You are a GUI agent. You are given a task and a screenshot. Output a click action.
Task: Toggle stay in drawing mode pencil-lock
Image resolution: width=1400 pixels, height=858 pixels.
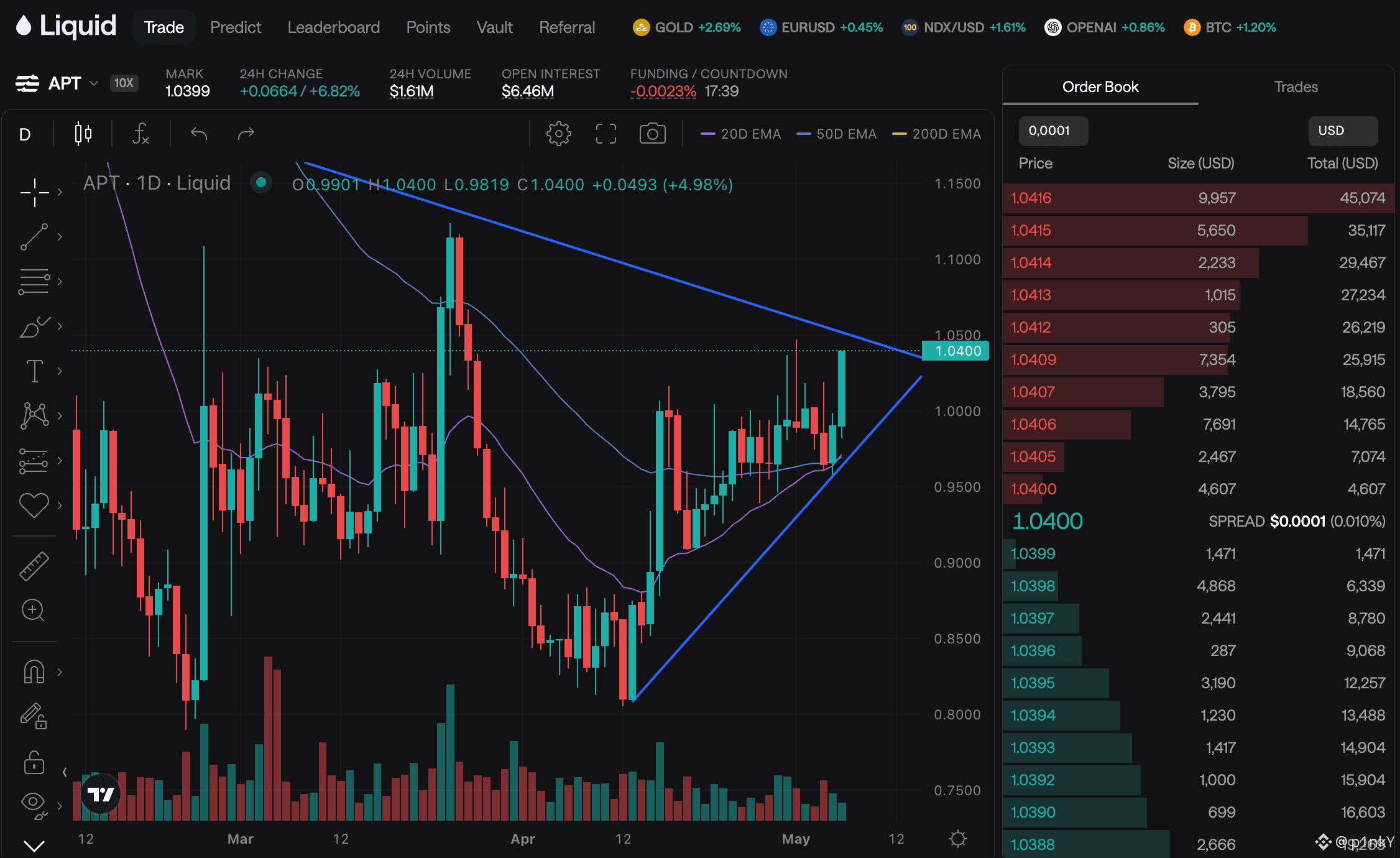tap(34, 716)
